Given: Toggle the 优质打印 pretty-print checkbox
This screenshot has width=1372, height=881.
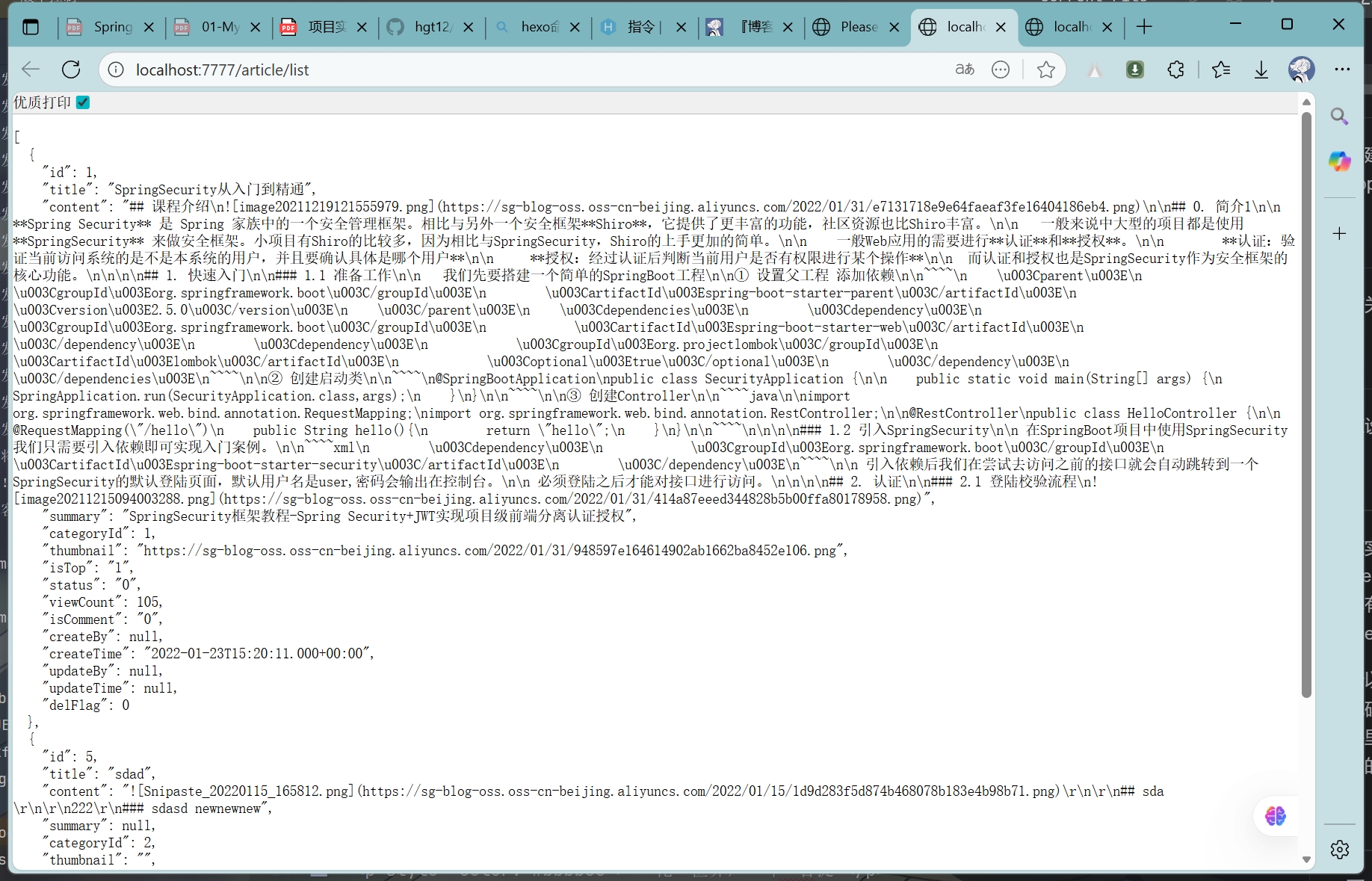Looking at the screenshot, I should pyautogui.click(x=83, y=102).
